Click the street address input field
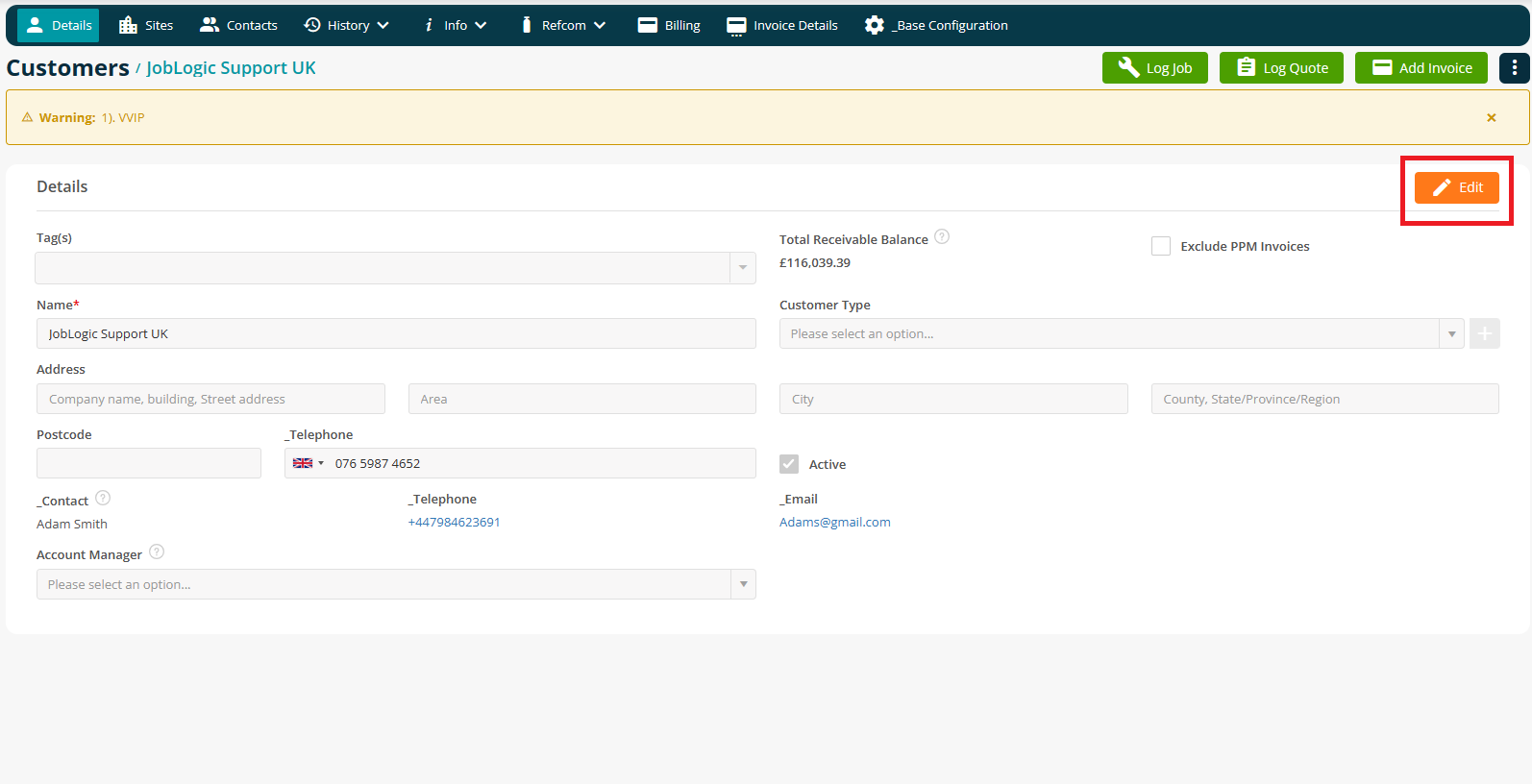The width and height of the screenshot is (1532, 784). 210,399
